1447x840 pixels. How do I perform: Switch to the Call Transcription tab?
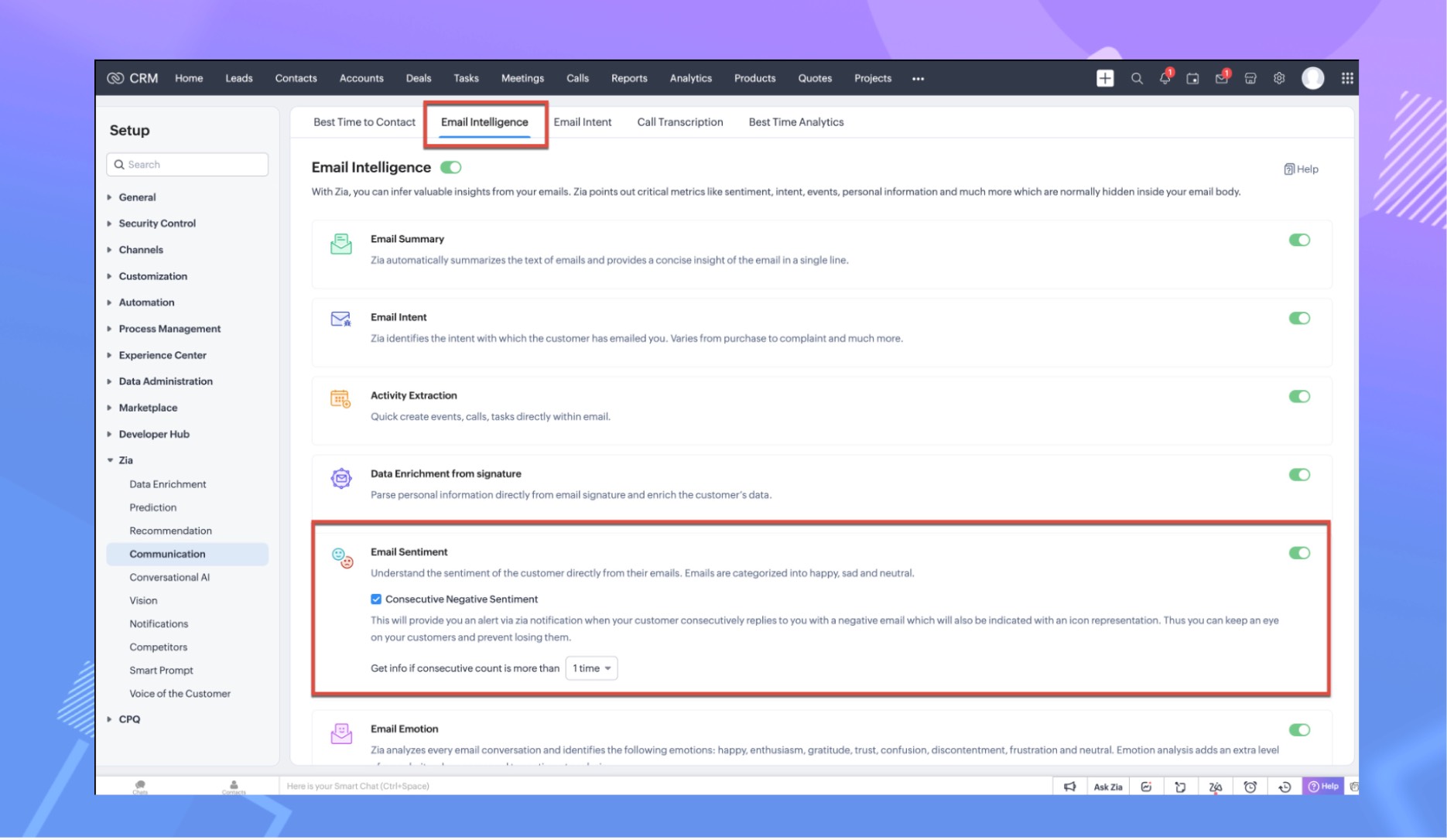click(679, 122)
